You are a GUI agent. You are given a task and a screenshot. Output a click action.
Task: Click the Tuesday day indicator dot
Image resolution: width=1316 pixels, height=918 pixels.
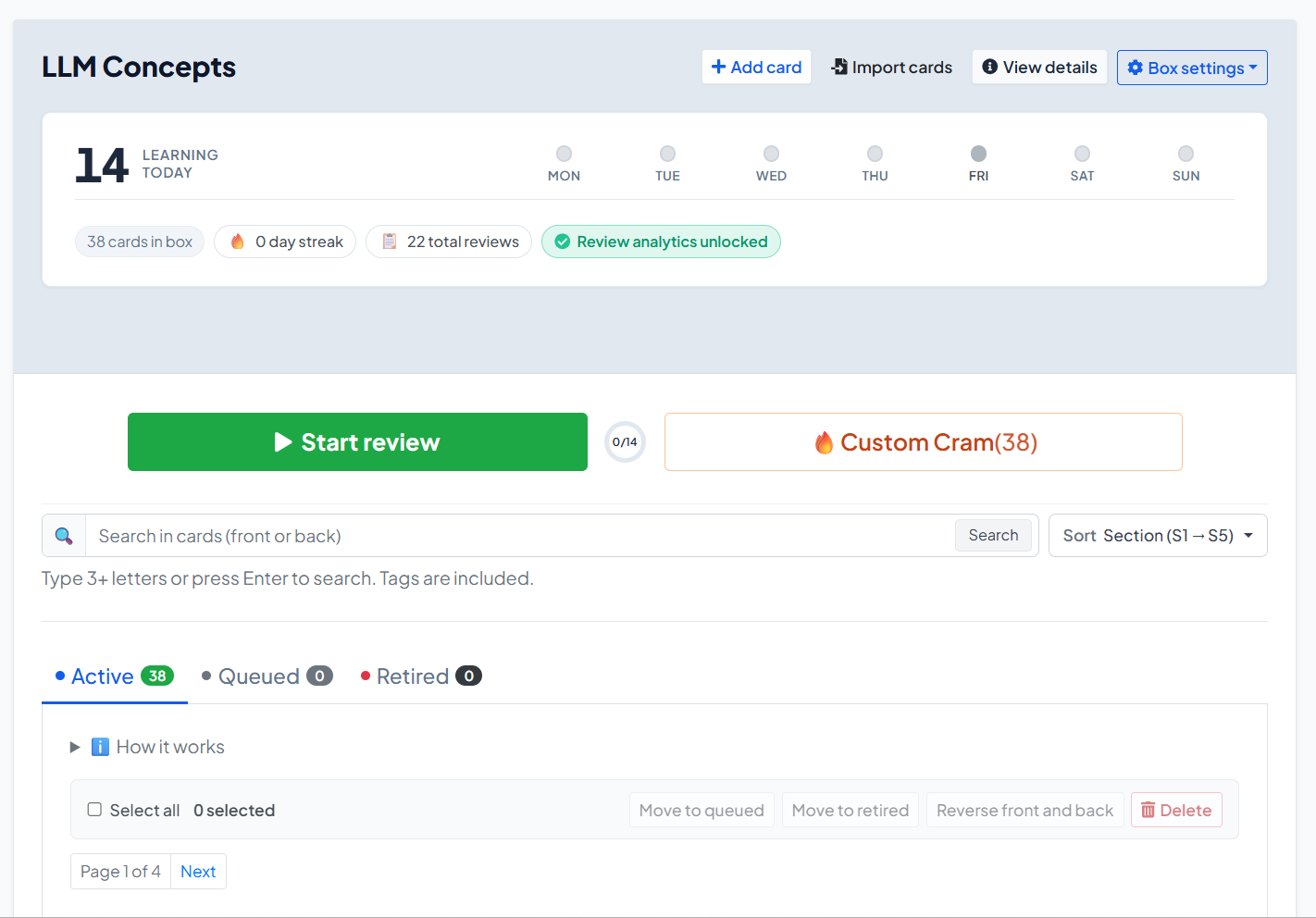[x=667, y=154]
